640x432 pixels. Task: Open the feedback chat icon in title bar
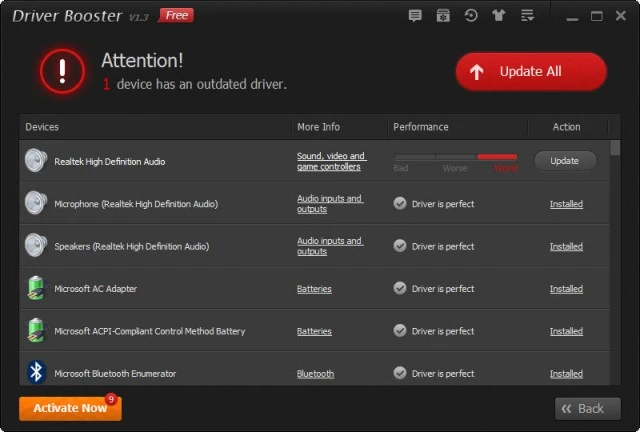[x=415, y=16]
